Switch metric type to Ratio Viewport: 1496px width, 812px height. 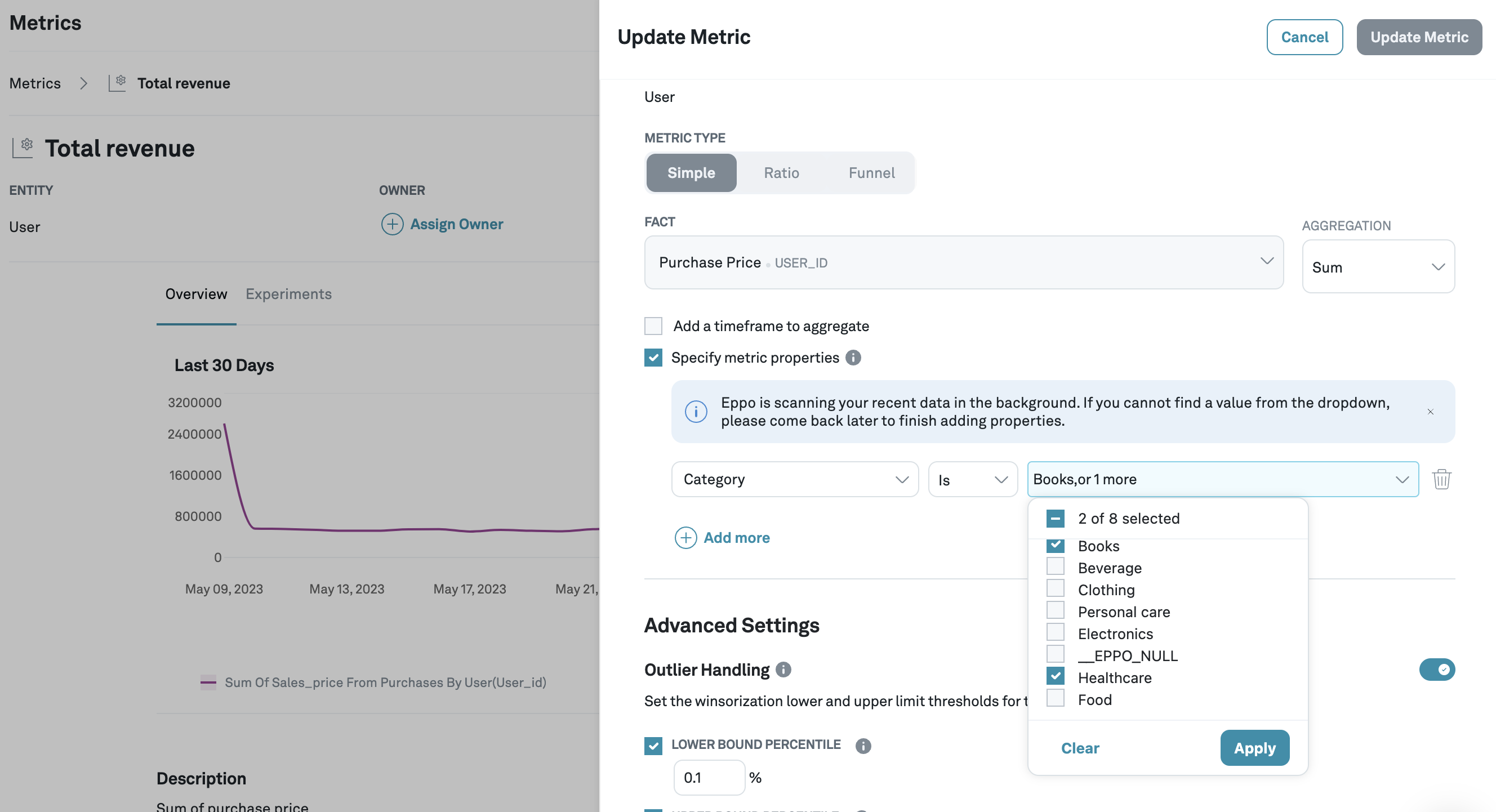(x=781, y=173)
